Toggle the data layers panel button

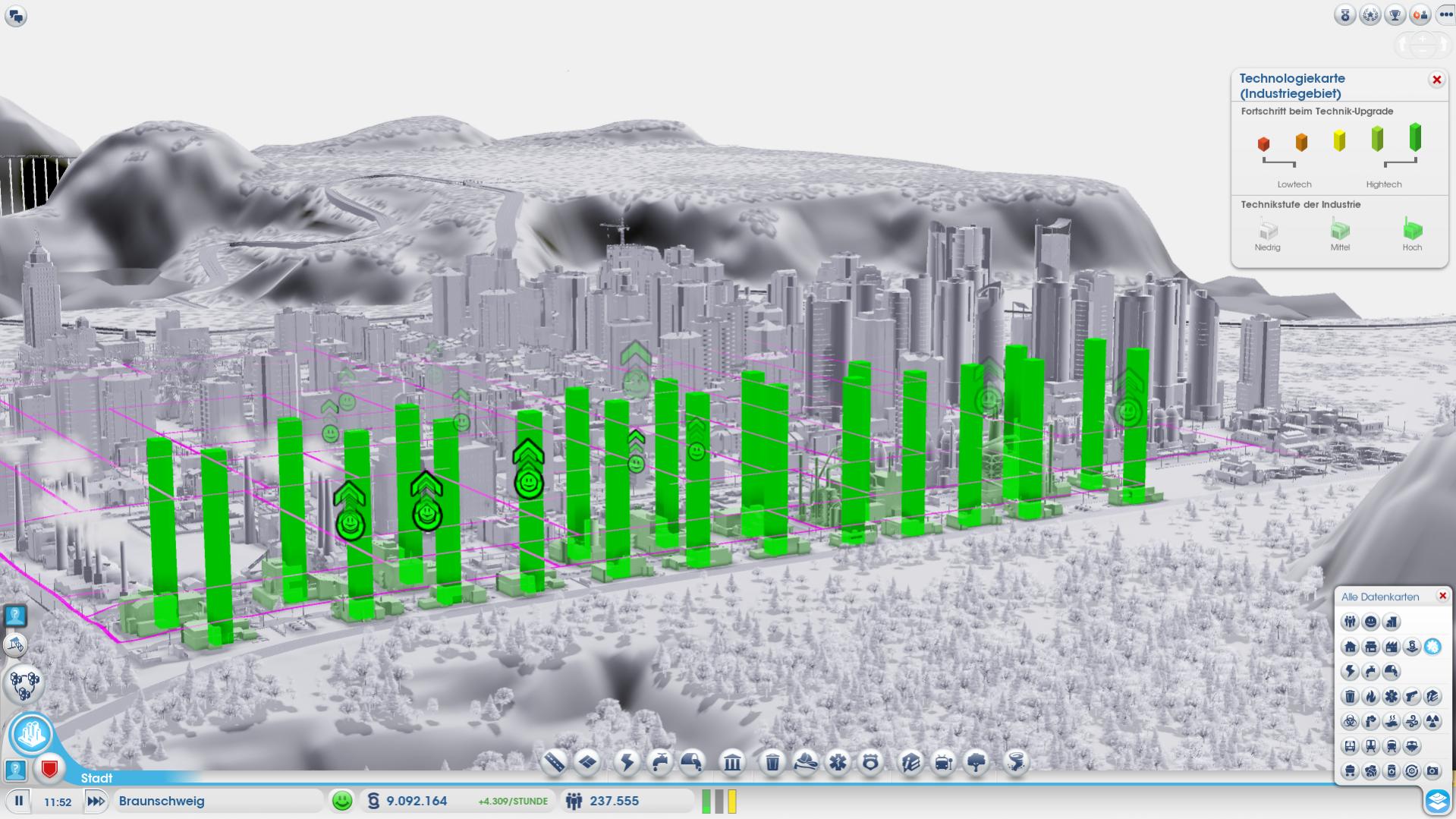click(1437, 800)
